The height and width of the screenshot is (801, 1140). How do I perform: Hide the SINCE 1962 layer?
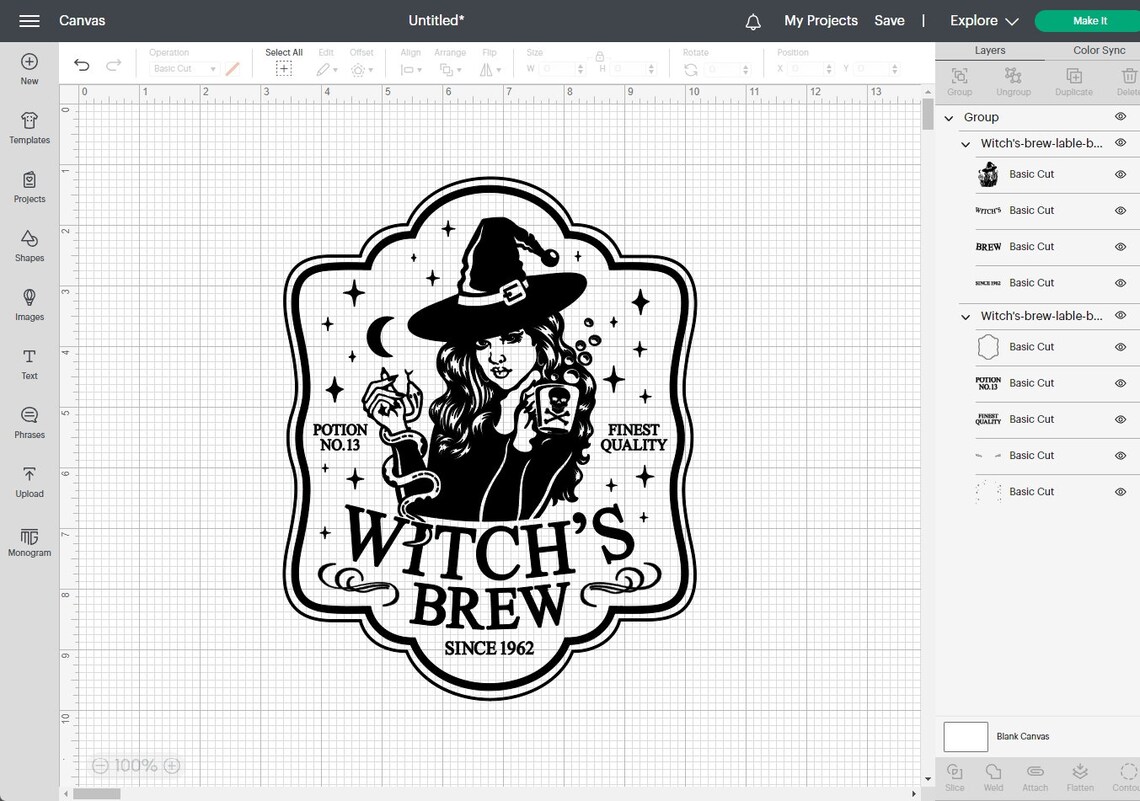1120,282
